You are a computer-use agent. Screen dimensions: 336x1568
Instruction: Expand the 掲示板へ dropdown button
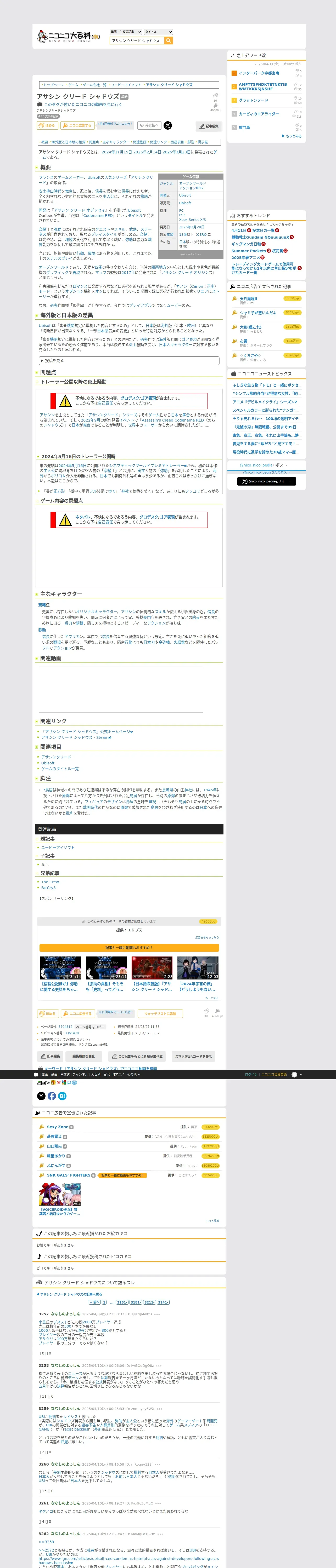click(149, 125)
